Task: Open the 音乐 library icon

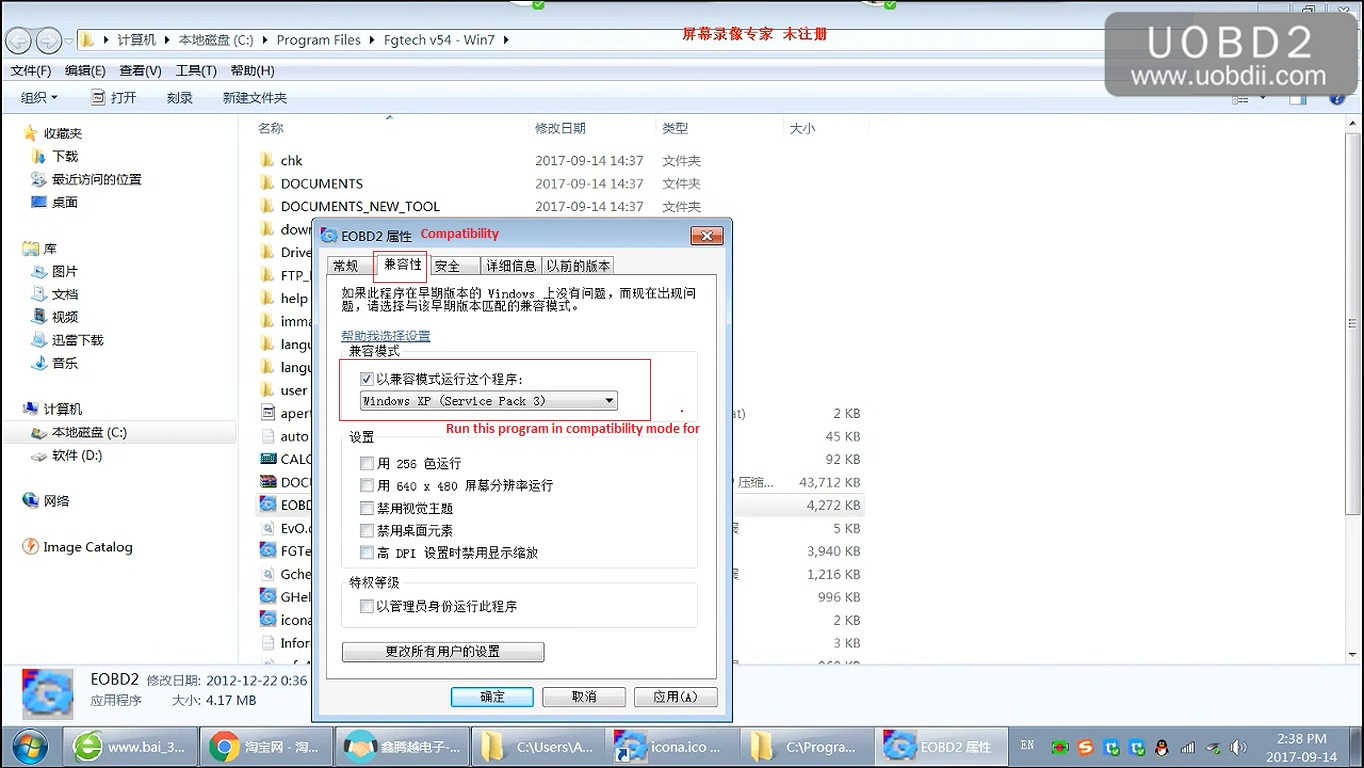Action: (39, 363)
